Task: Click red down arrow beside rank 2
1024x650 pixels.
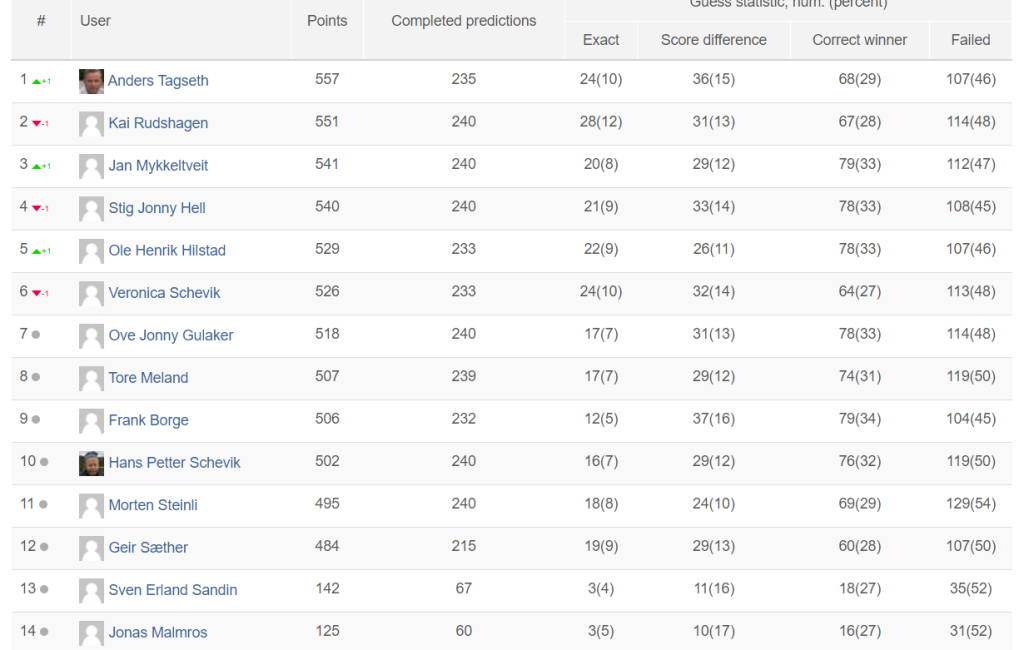Action: [37, 123]
